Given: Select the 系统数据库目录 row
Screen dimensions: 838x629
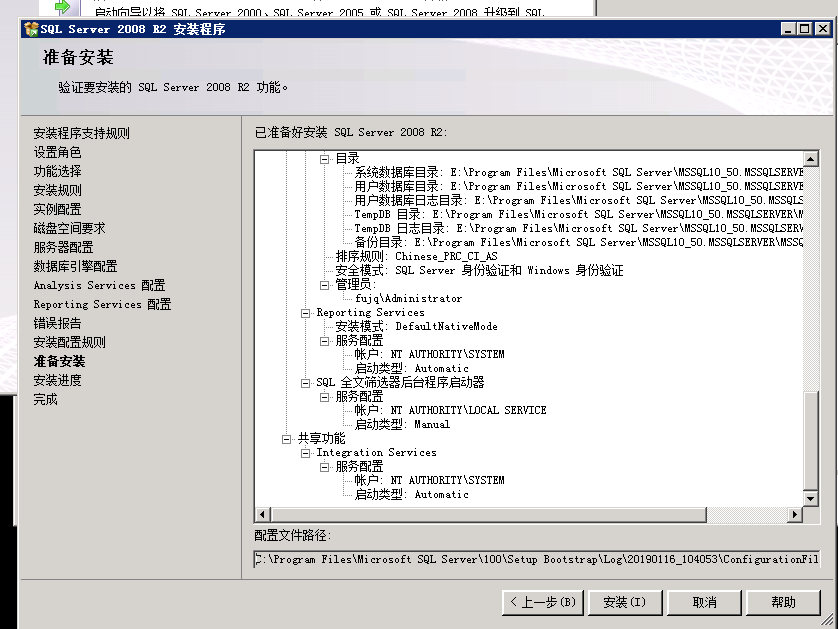Looking at the screenshot, I should [x=579, y=172].
